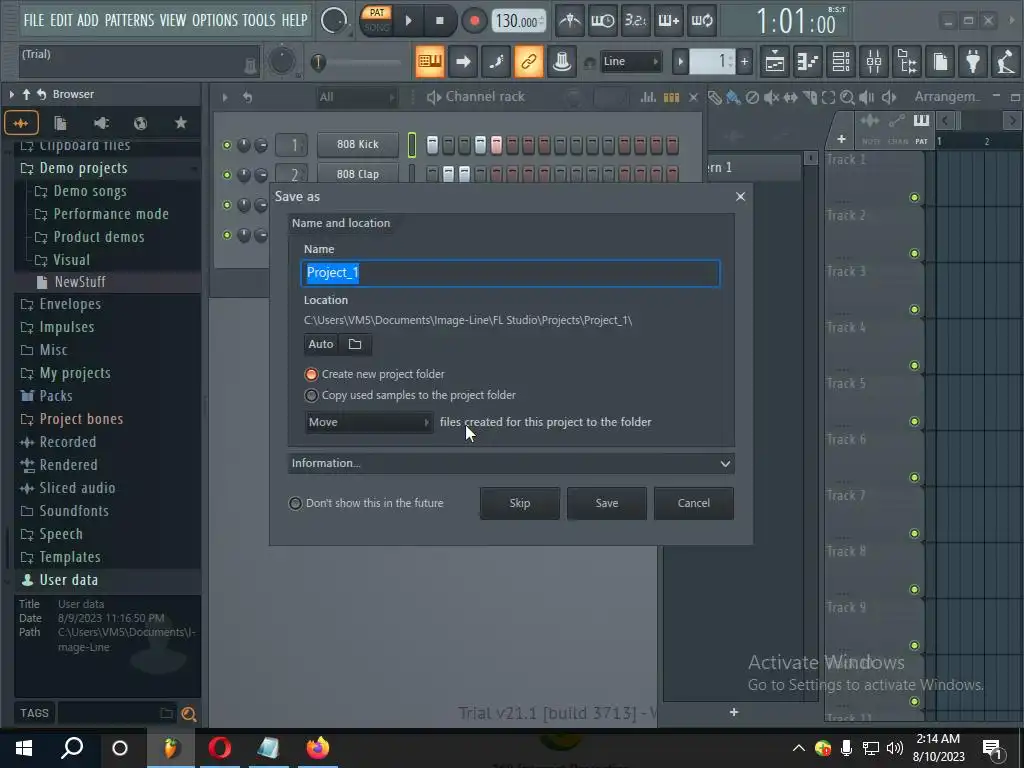Open the playlist view icon
Screen dimensions: 1024x768
pyautogui.click(x=775, y=62)
